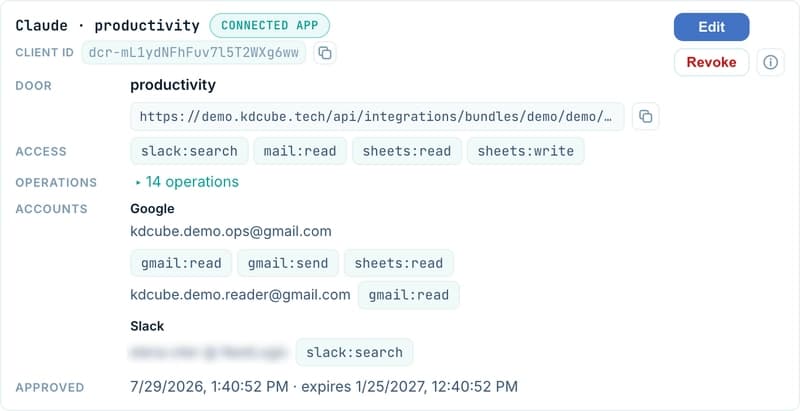Image resolution: width=800 pixels, height=411 pixels.
Task: Click the slack:search chip under Slack
Action: pyautogui.click(x=355, y=352)
